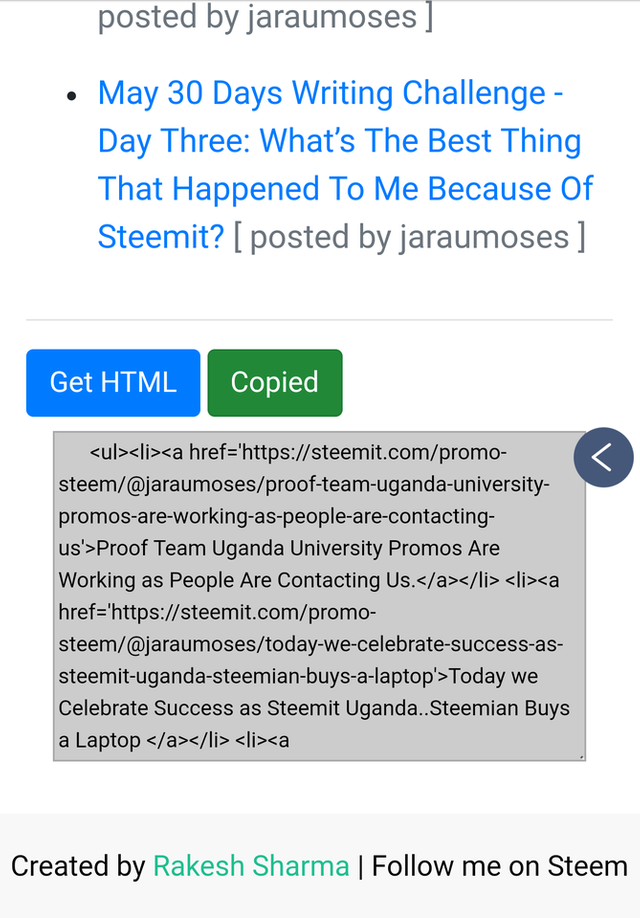Click the 'Follow me on Steem' text
The image size is (640, 918).
click(499, 866)
